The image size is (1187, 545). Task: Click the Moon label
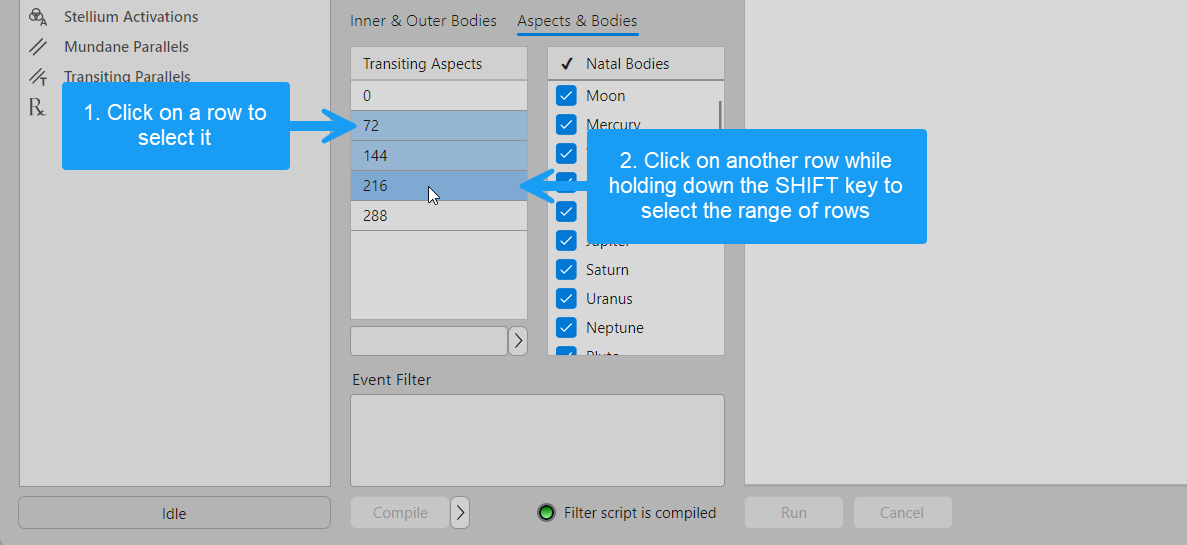(606, 96)
